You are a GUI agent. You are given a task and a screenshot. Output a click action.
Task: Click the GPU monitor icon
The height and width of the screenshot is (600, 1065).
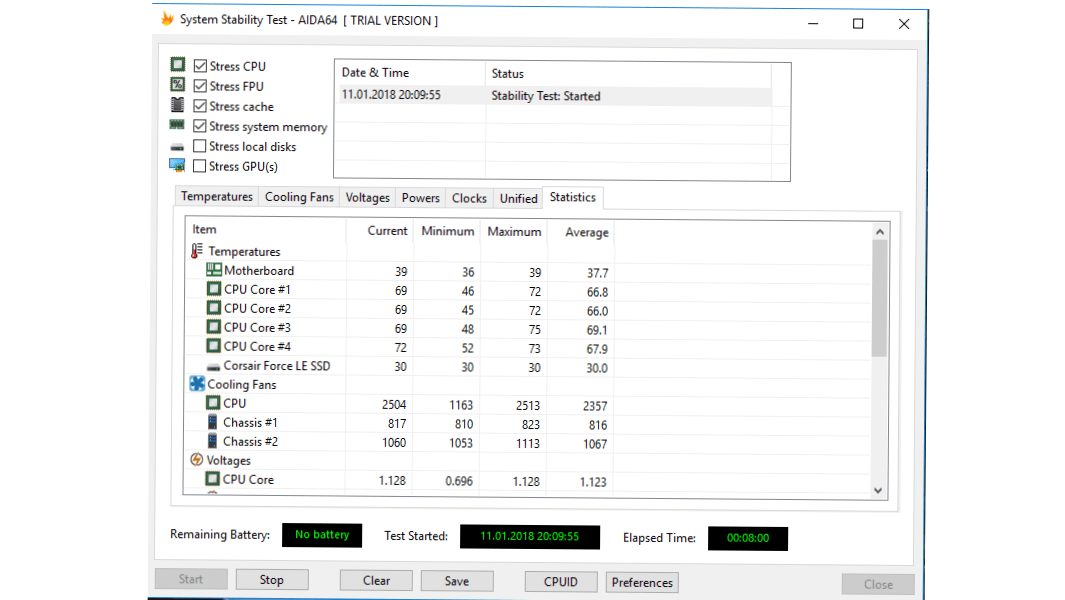(x=177, y=165)
